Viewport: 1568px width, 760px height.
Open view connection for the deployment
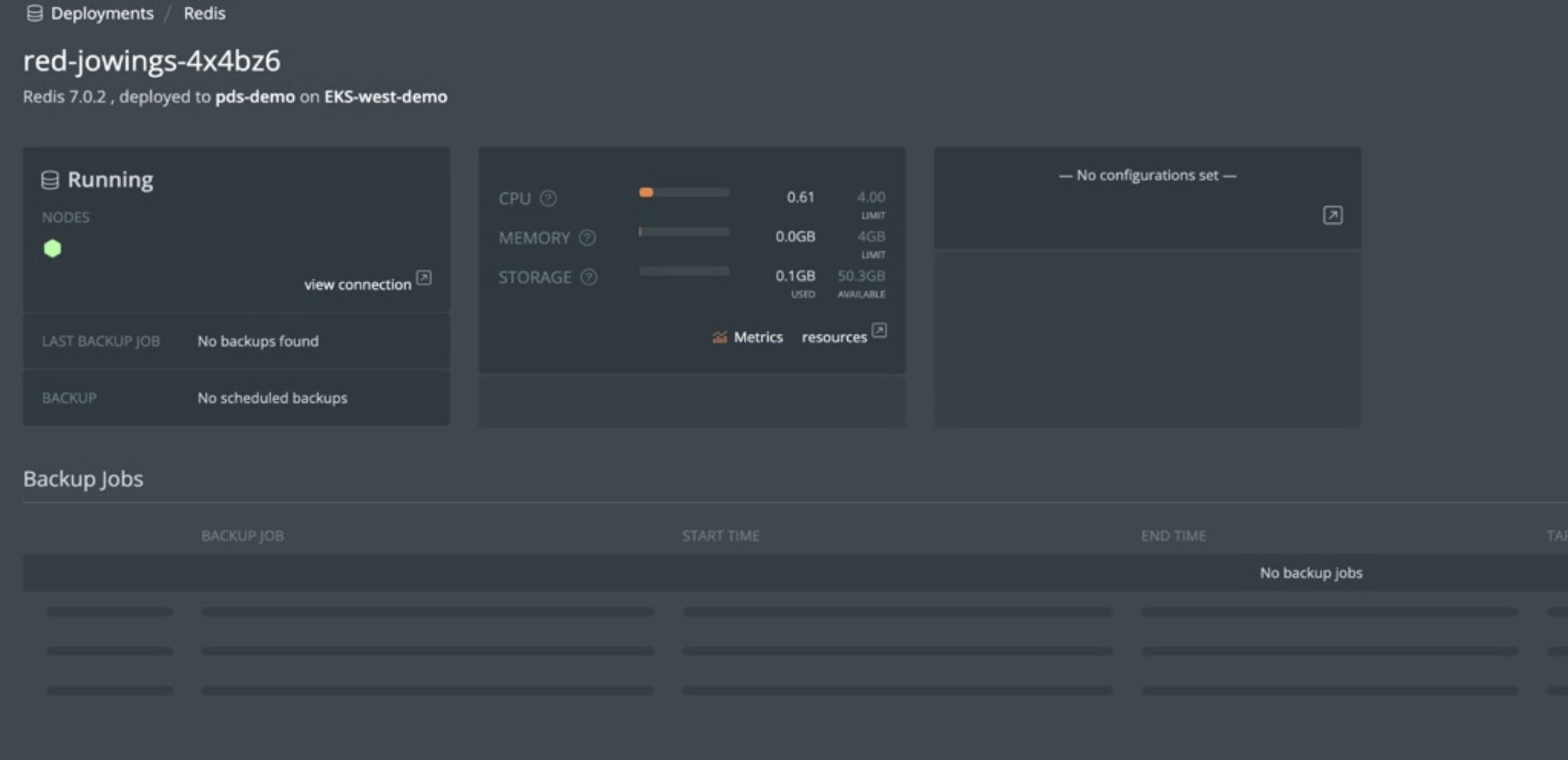coord(357,283)
